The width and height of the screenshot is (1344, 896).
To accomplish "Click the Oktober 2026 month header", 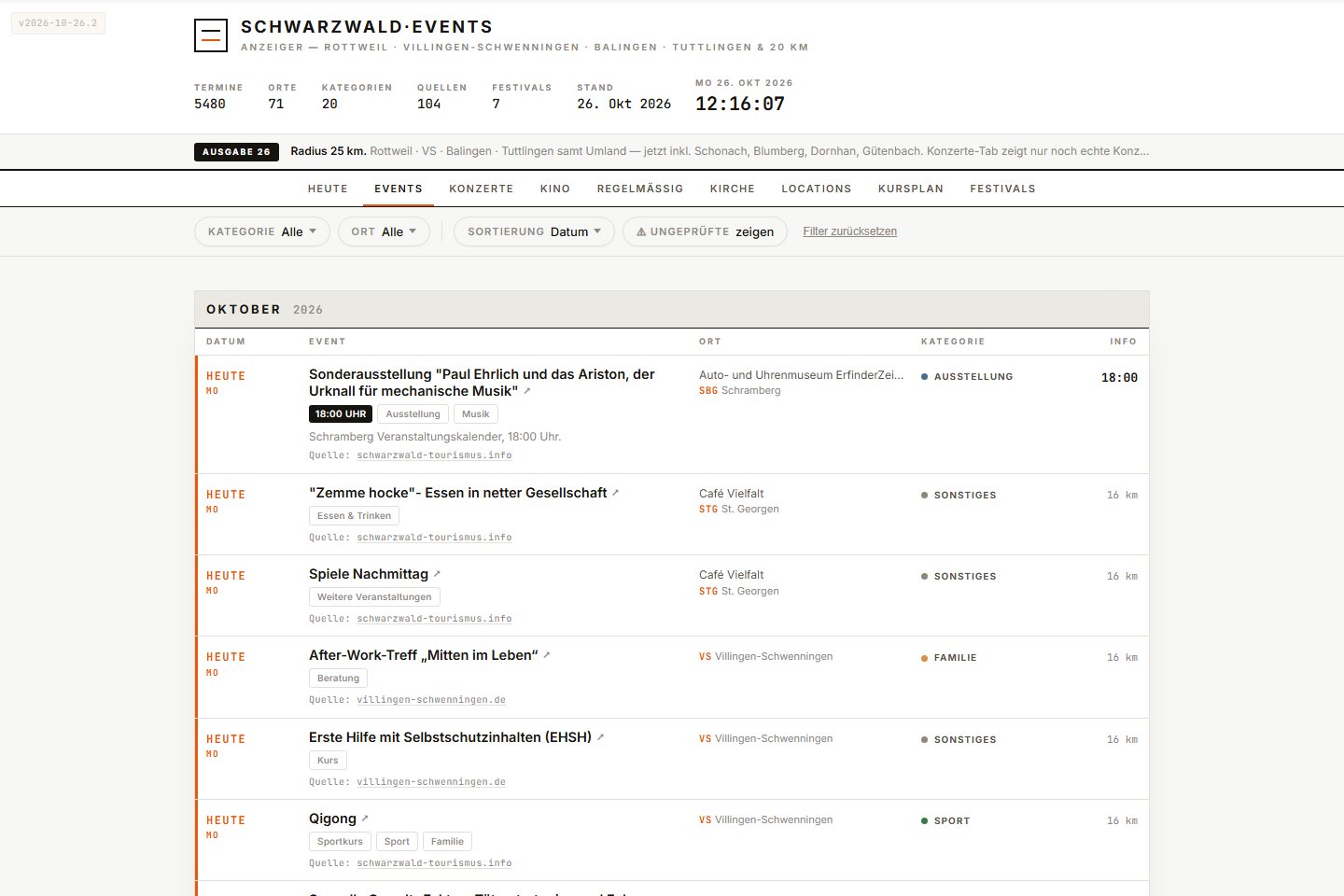I will click(672, 309).
